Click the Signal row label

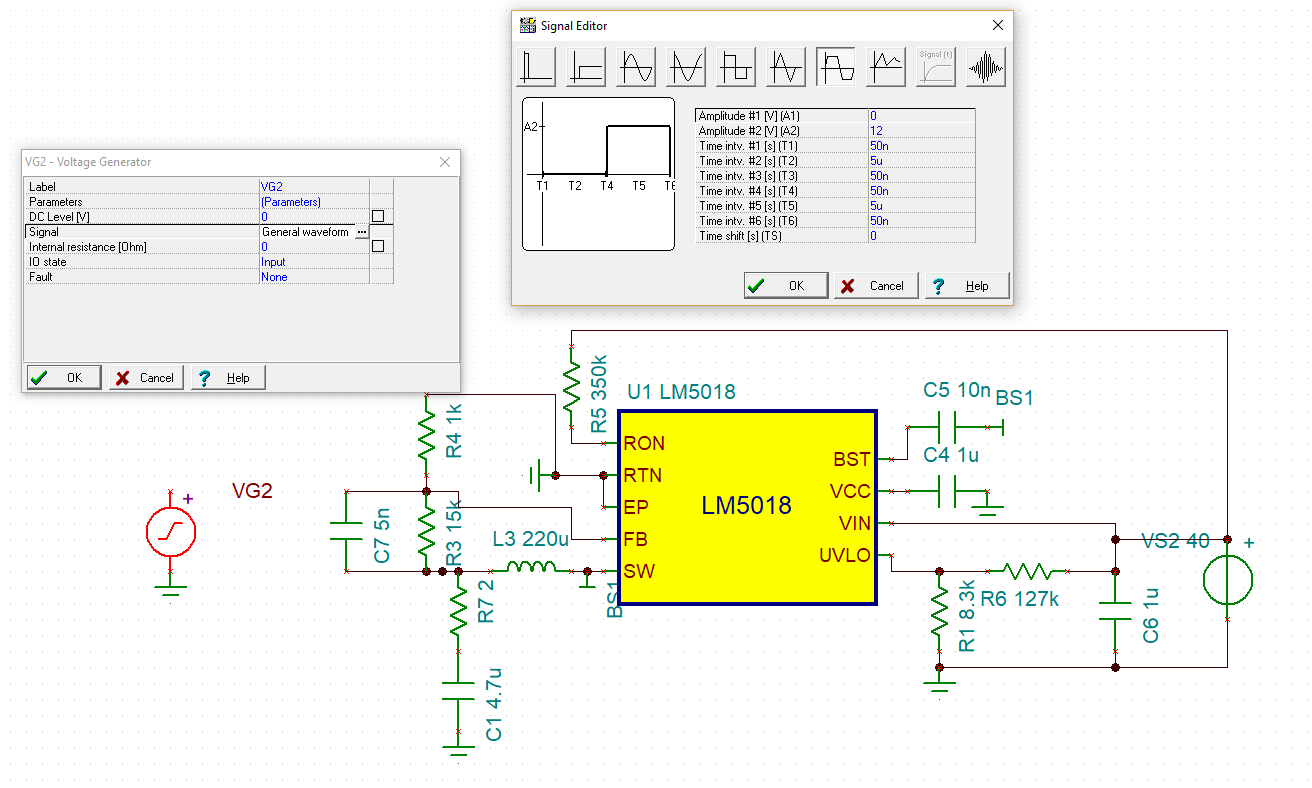pyautogui.click(x=44, y=232)
